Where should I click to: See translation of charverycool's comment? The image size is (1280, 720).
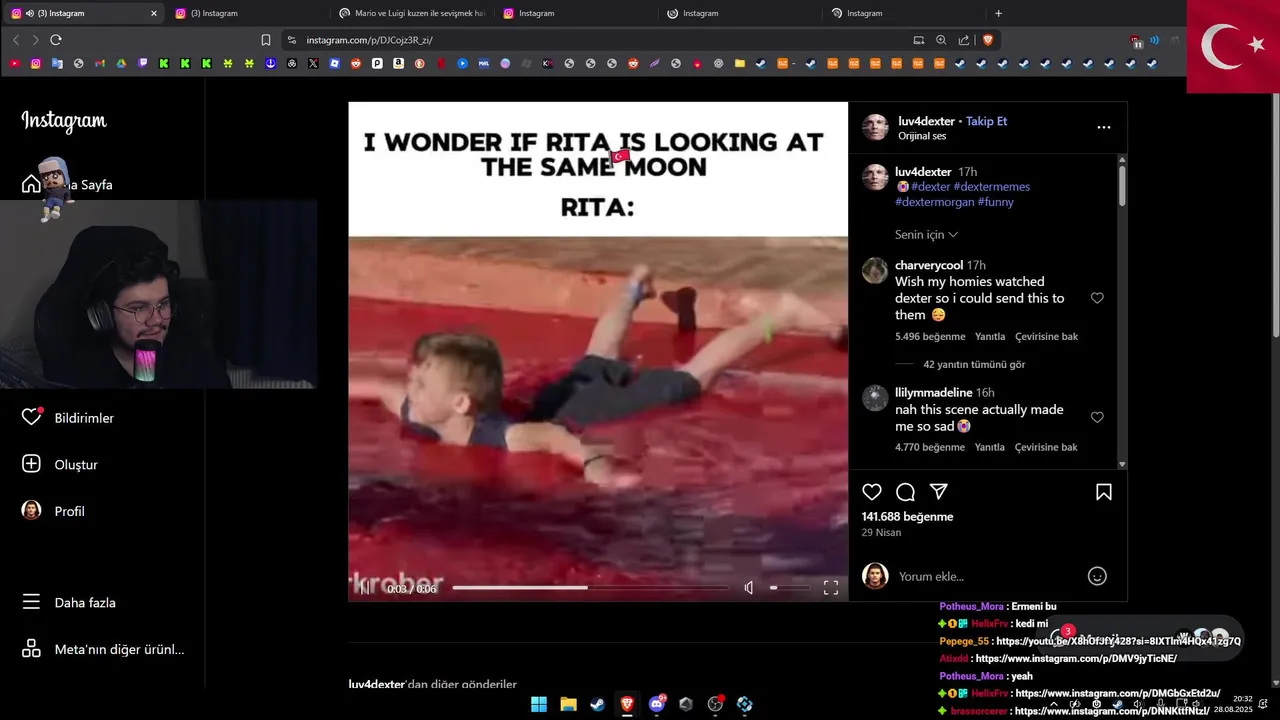[x=1046, y=337]
